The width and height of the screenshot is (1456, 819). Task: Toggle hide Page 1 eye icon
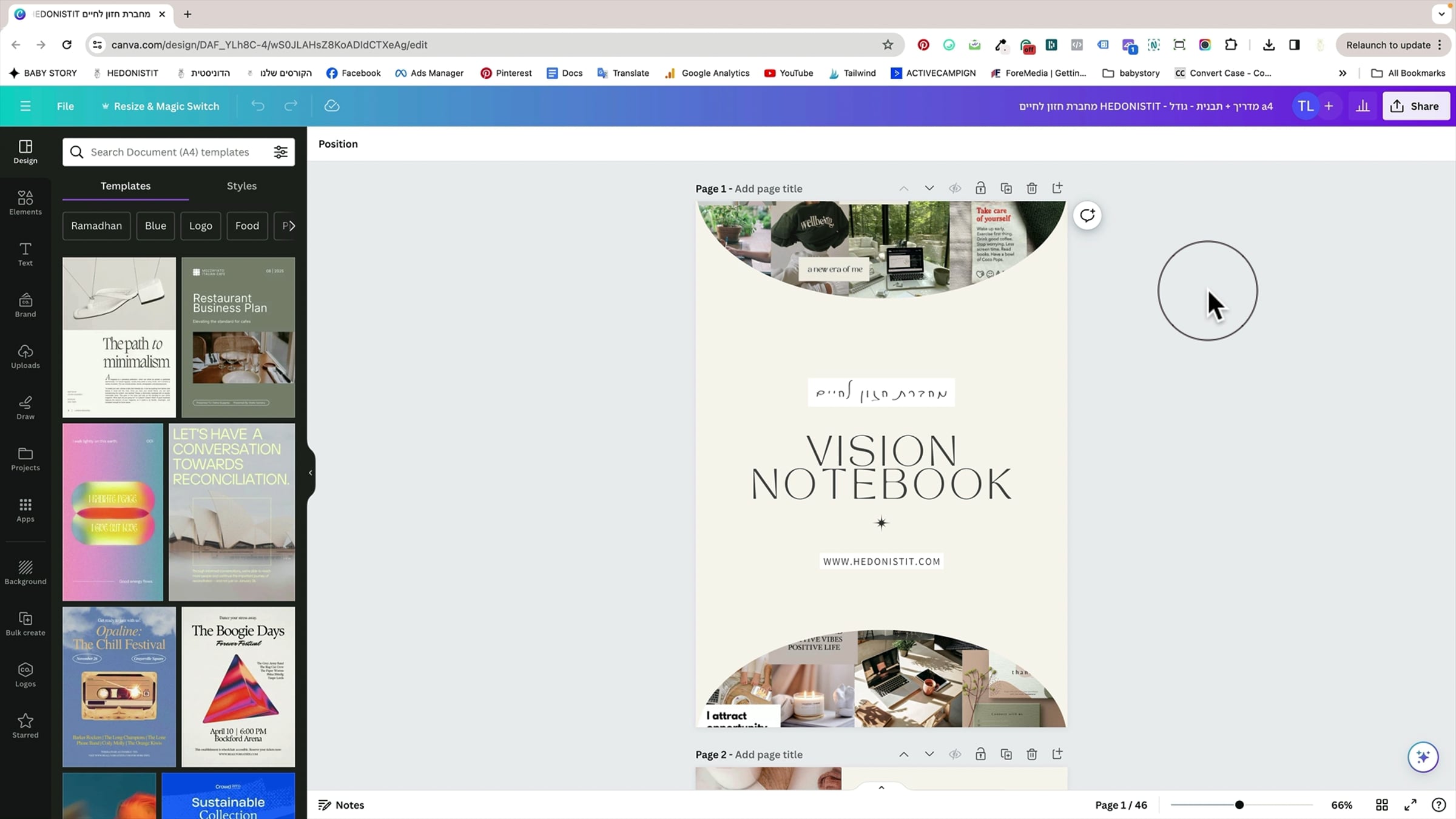[x=955, y=189]
